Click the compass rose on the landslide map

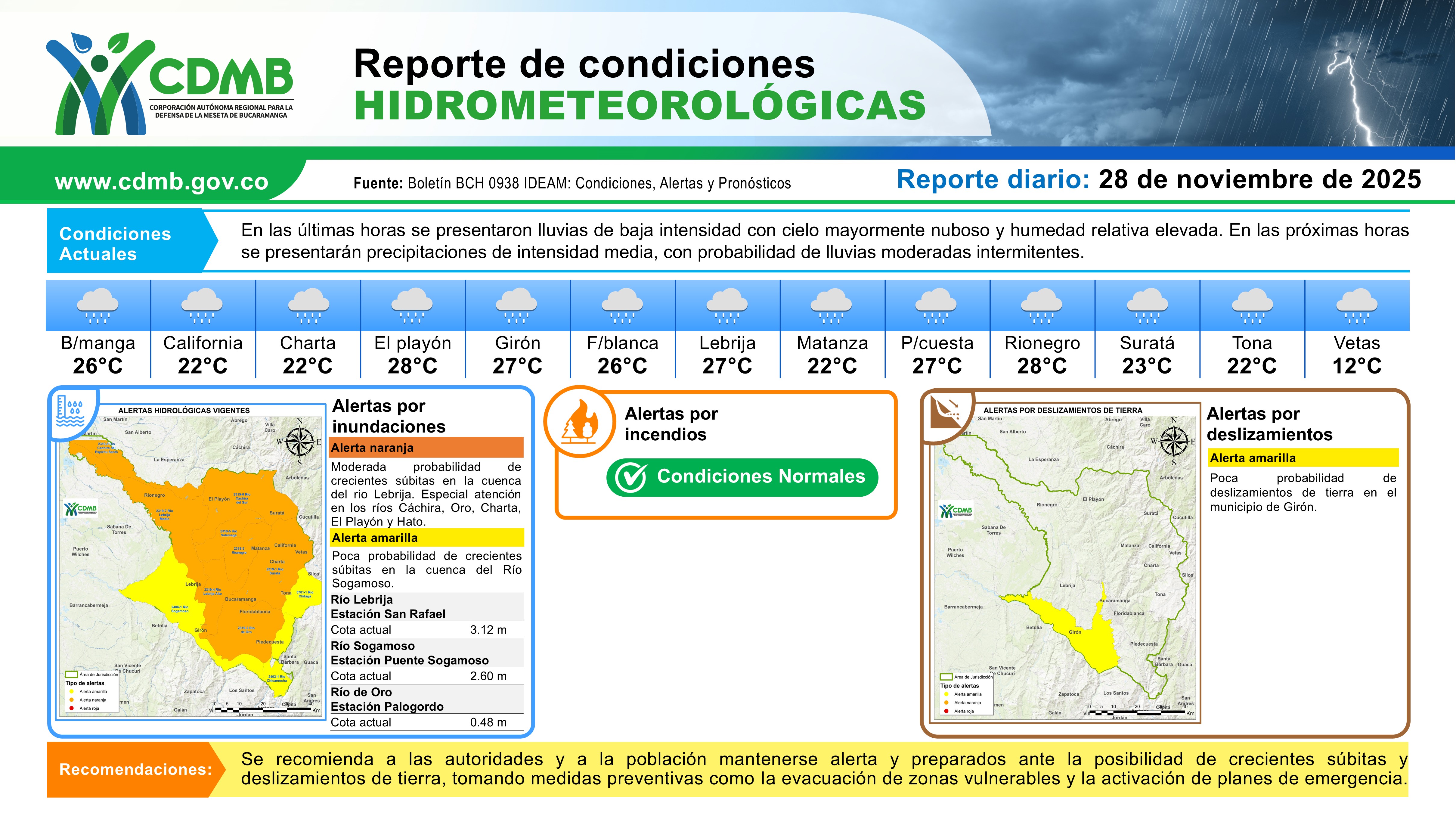(x=1173, y=441)
